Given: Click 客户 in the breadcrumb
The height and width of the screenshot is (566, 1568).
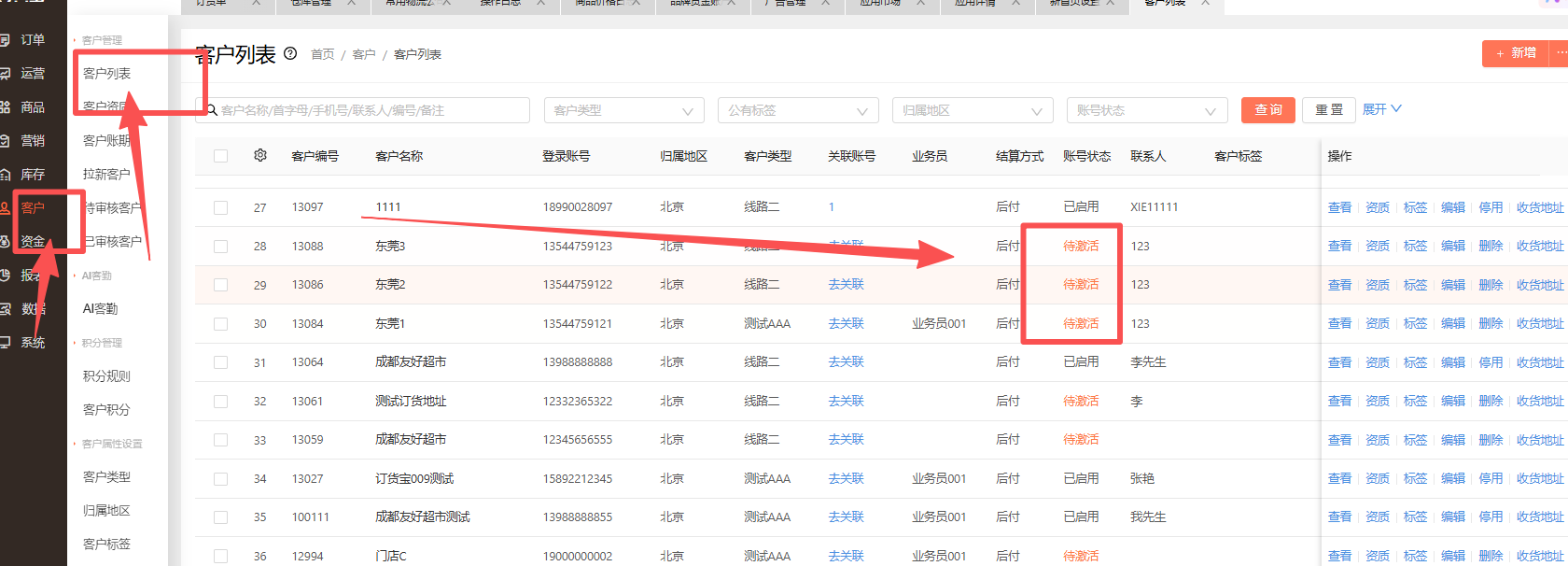Looking at the screenshot, I should (x=364, y=54).
